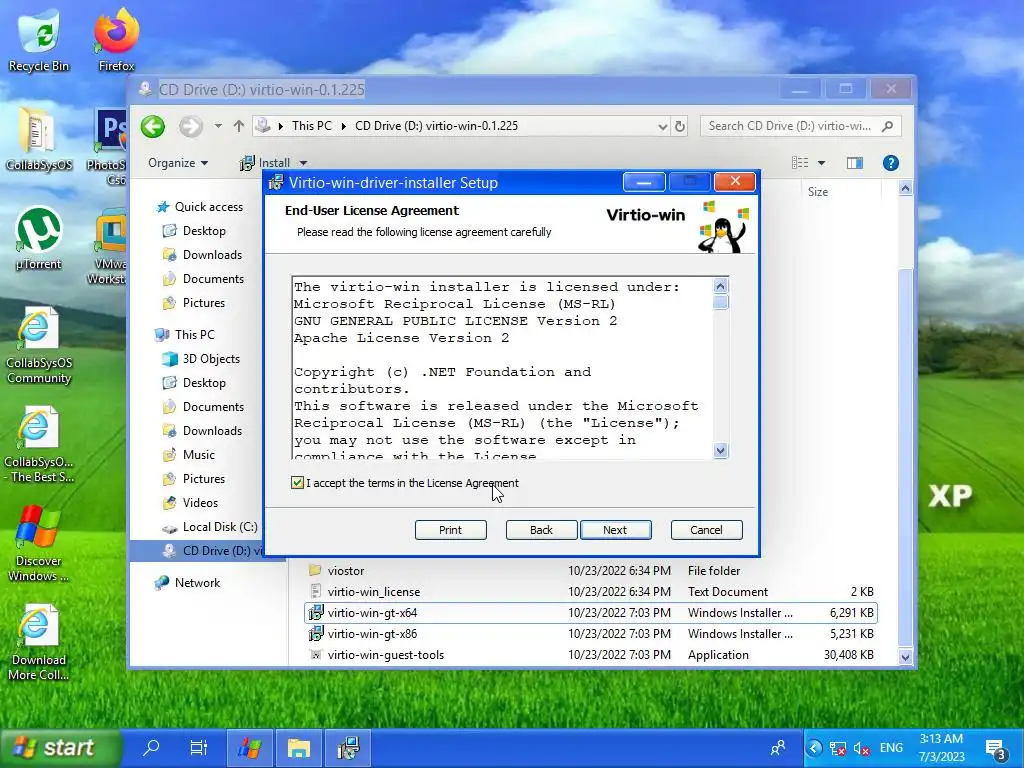Viewport: 1024px width, 768px height.
Task: Click Next in the installer dialog
Action: tap(615, 530)
